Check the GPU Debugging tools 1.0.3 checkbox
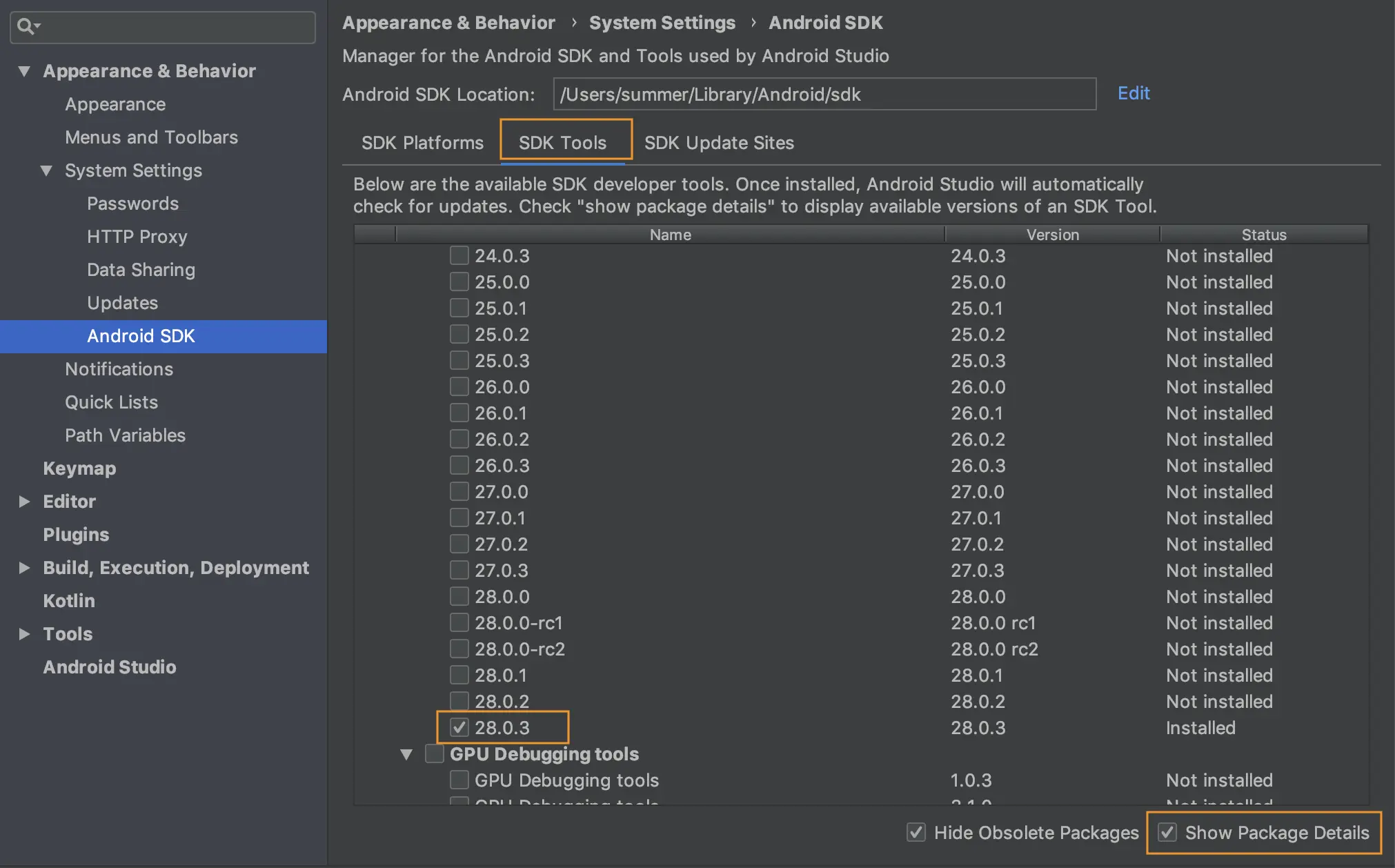The image size is (1395, 868). coord(459,780)
